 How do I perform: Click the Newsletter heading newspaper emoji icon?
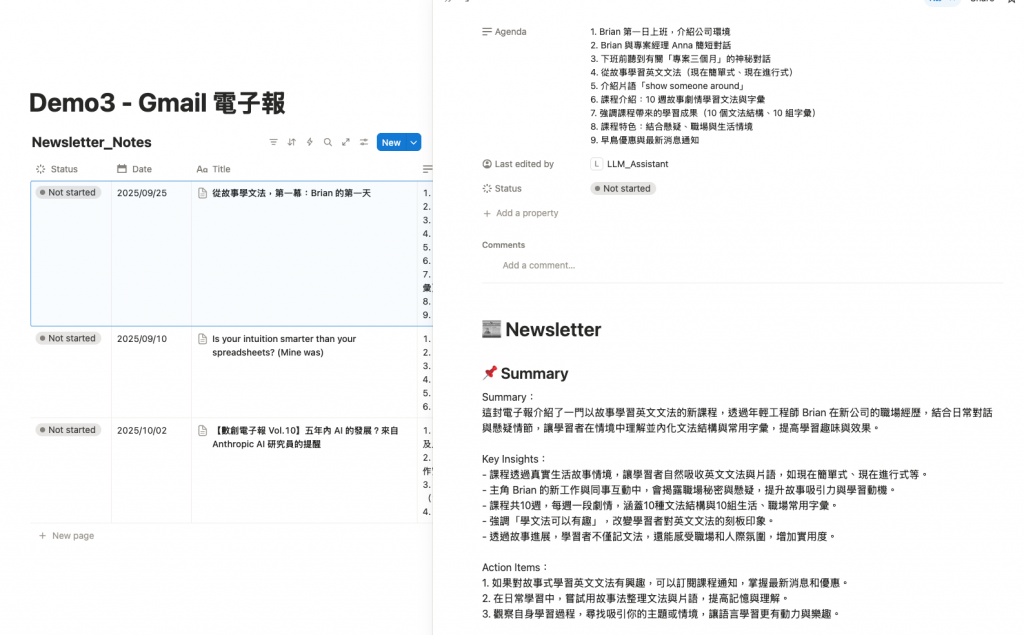(491, 329)
